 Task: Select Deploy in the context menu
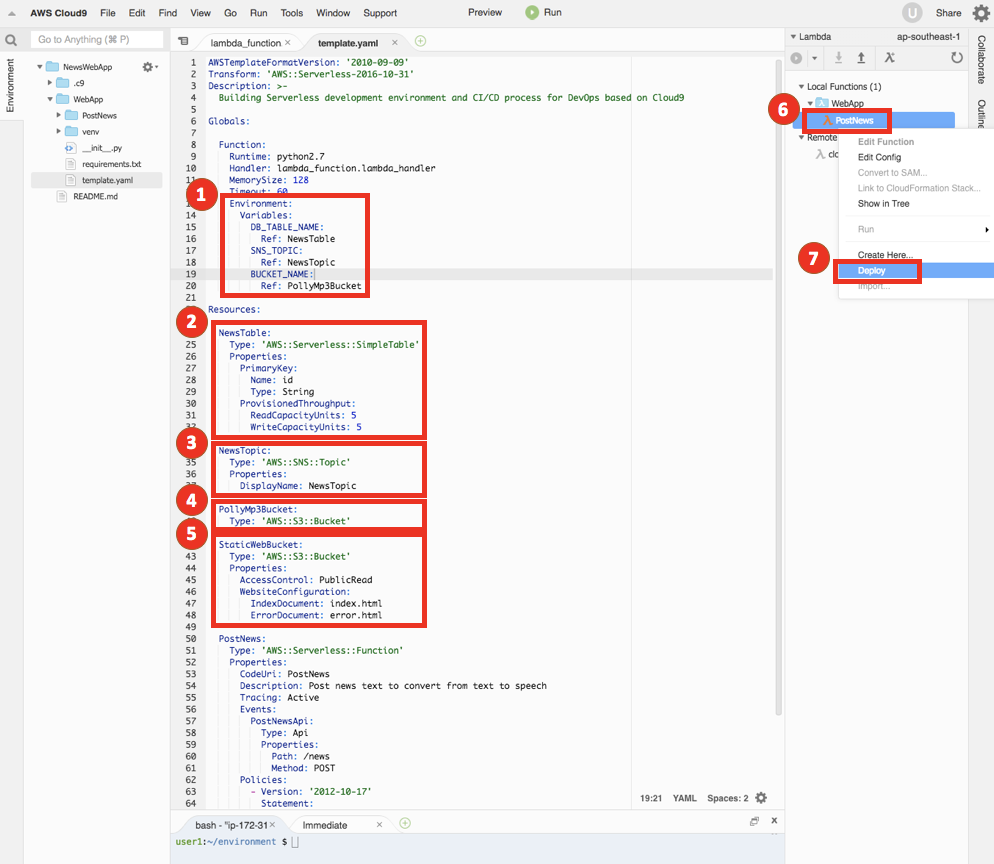tap(915, 271)
